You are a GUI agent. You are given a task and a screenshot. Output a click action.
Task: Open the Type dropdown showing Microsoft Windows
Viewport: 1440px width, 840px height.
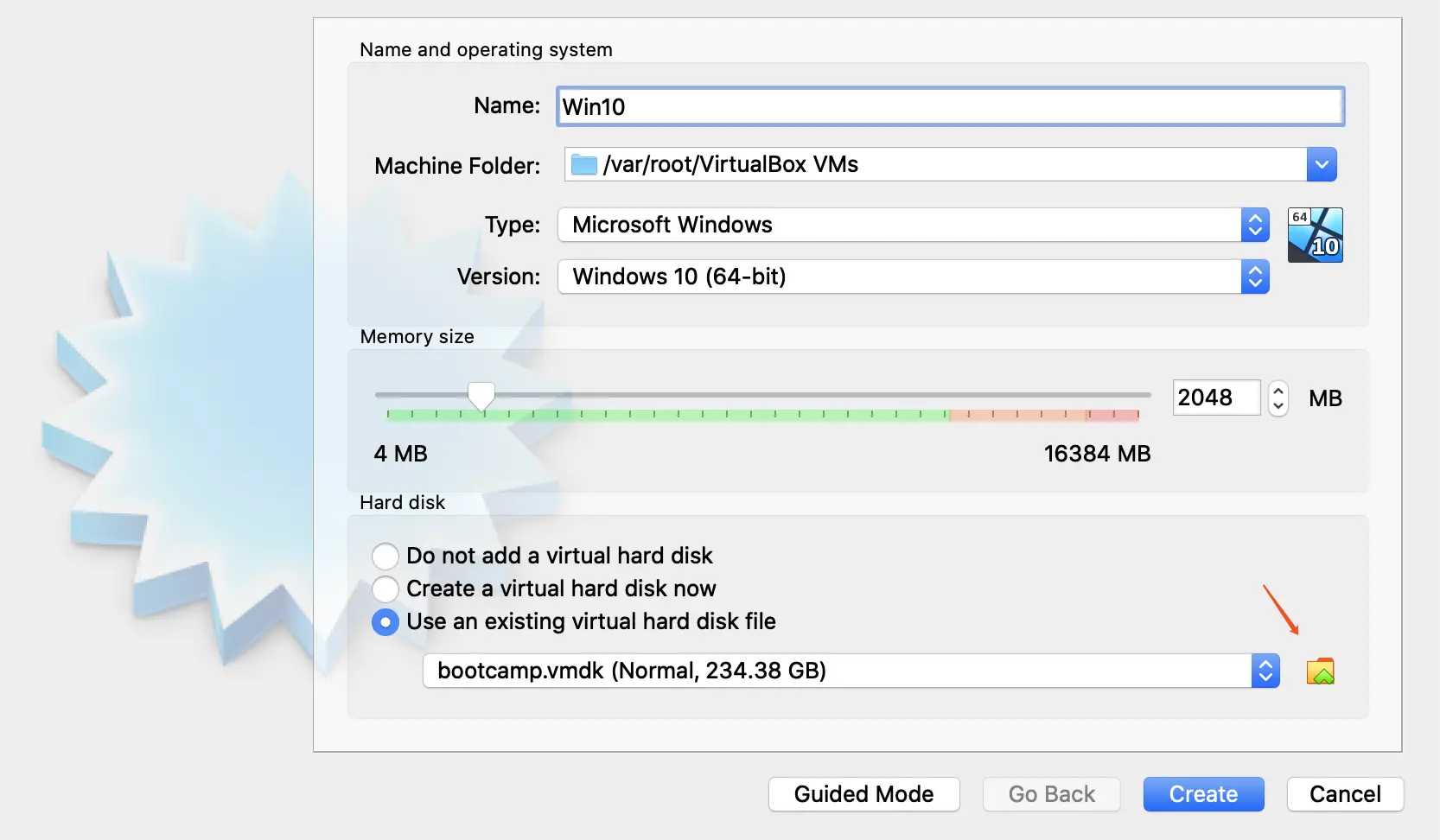coord(1256,225)
